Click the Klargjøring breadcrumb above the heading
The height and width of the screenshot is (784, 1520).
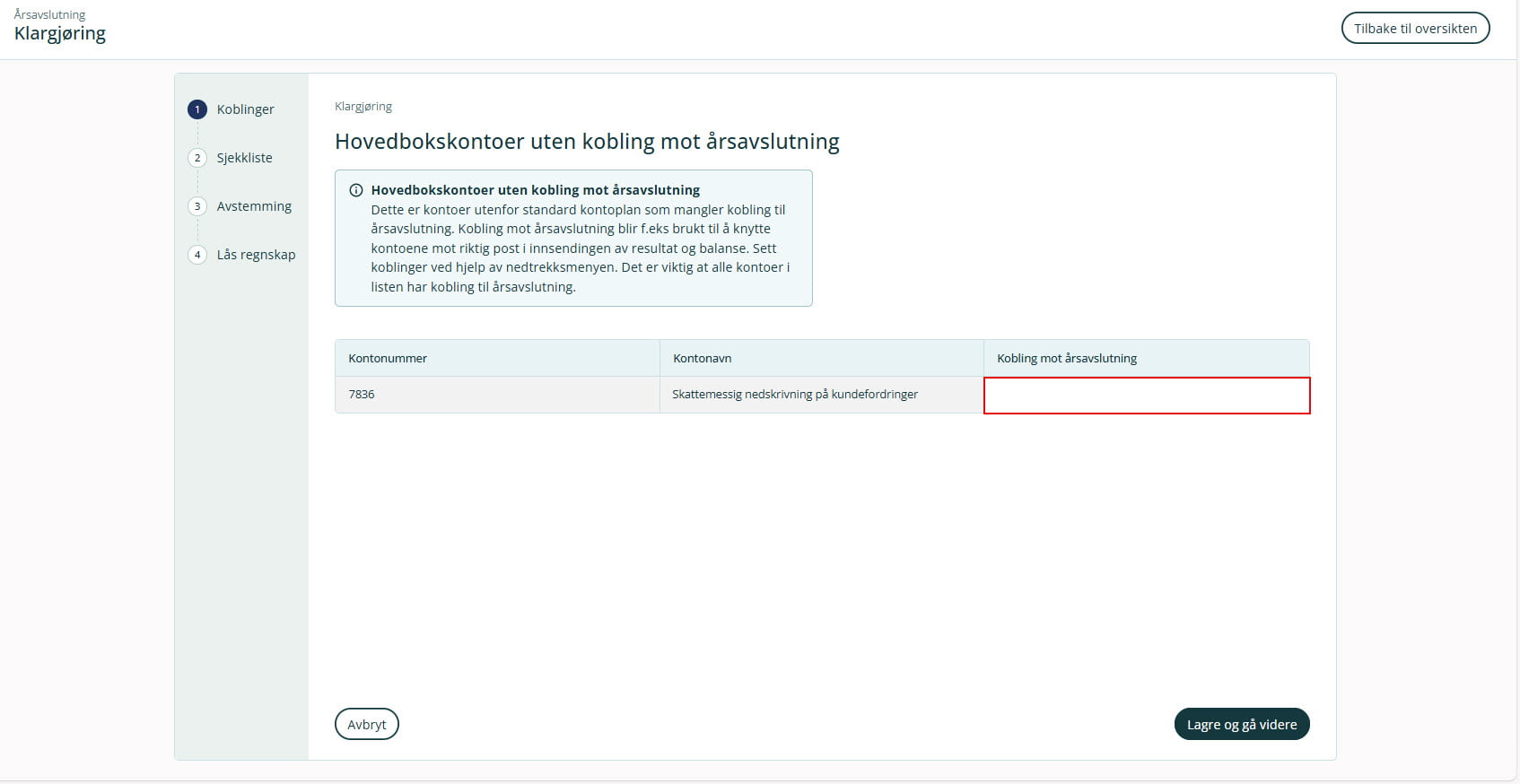363,107
